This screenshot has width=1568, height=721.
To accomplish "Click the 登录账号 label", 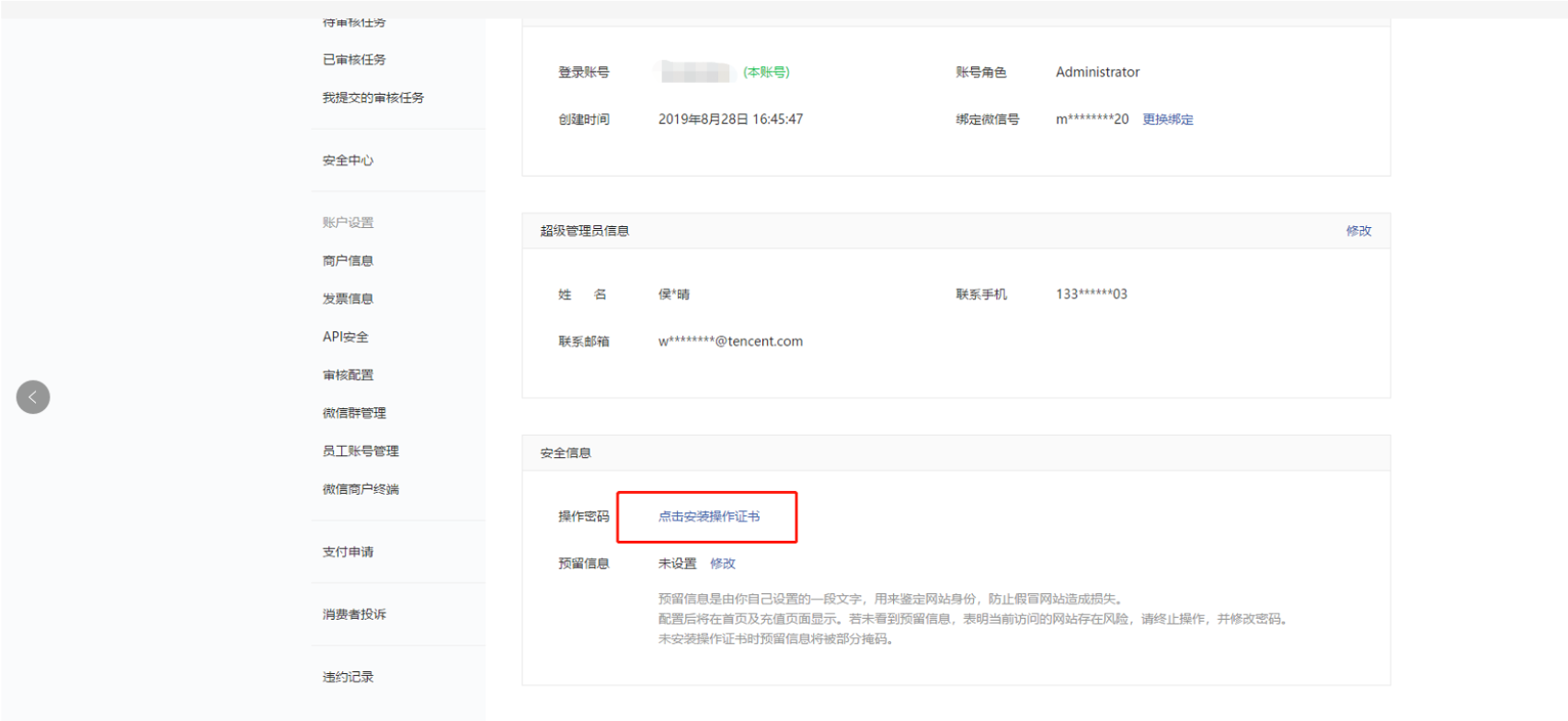I will pyautogui.click(x=583, y=72).
